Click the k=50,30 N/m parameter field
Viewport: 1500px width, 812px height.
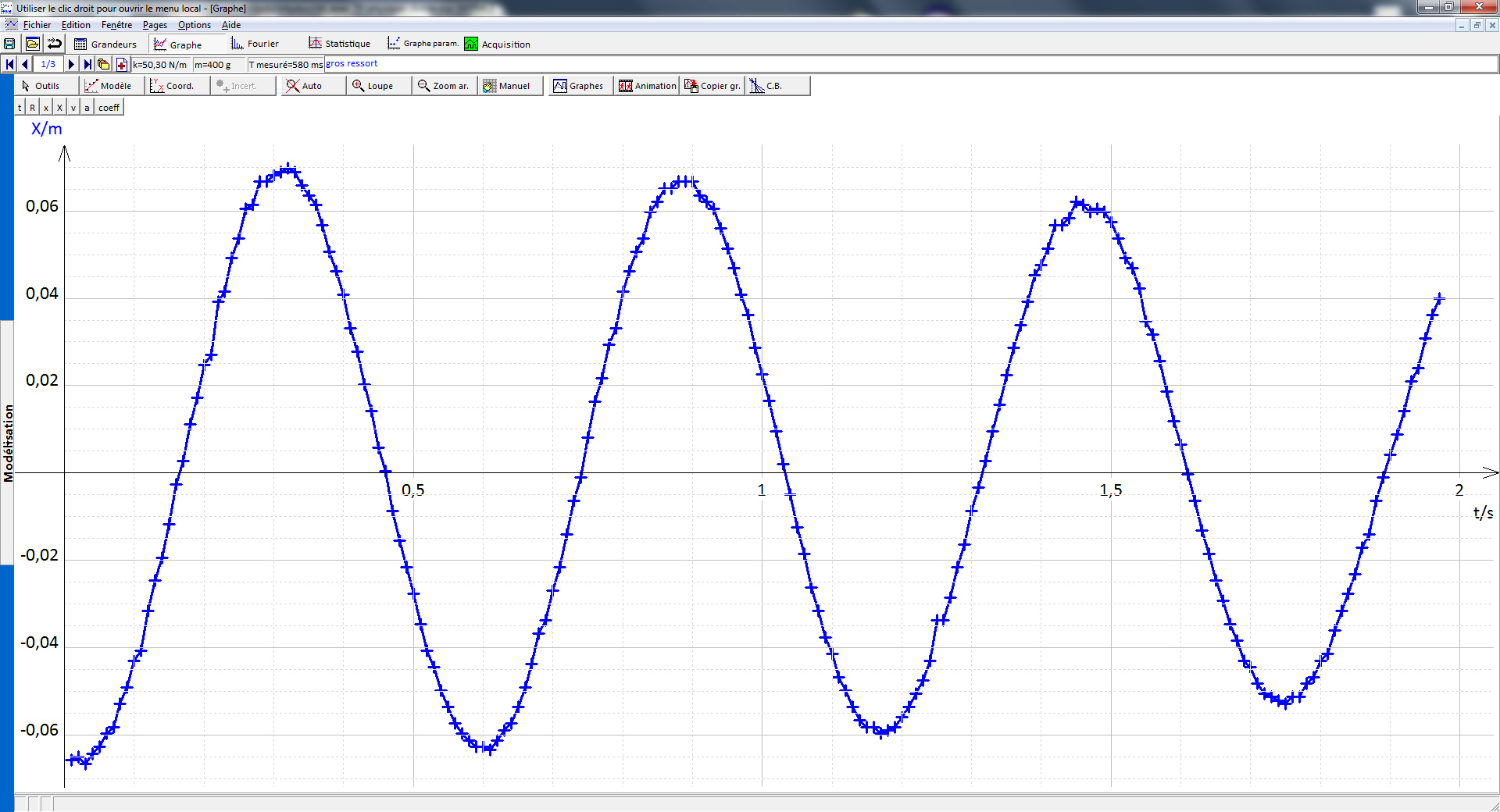161,64
